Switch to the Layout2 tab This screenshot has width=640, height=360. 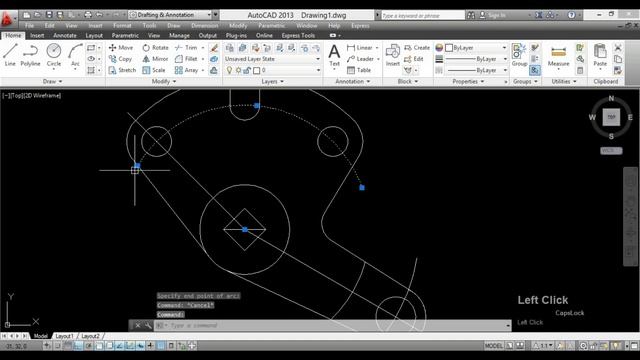90,336
